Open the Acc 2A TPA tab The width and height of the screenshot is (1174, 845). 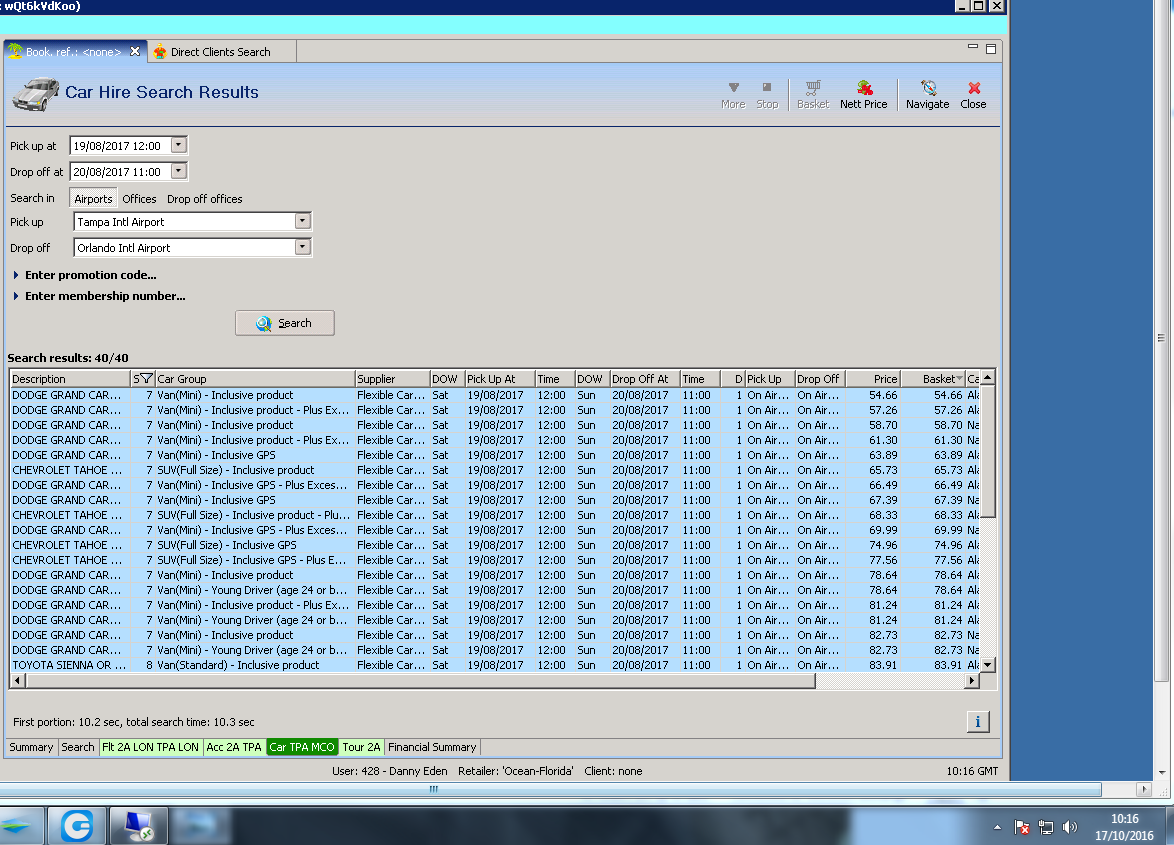234,747
